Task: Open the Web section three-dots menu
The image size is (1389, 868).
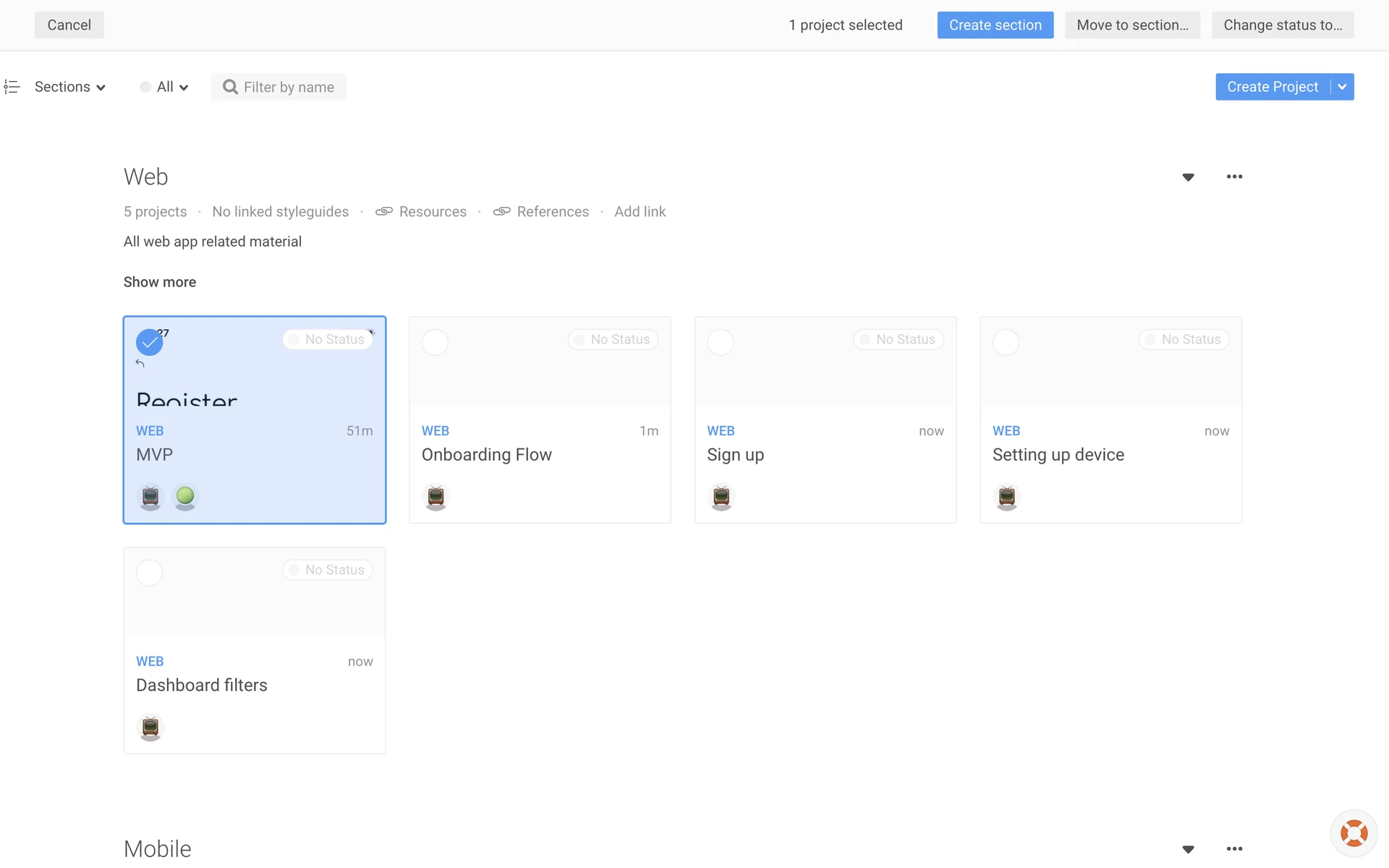Action: coord(1234,176)
